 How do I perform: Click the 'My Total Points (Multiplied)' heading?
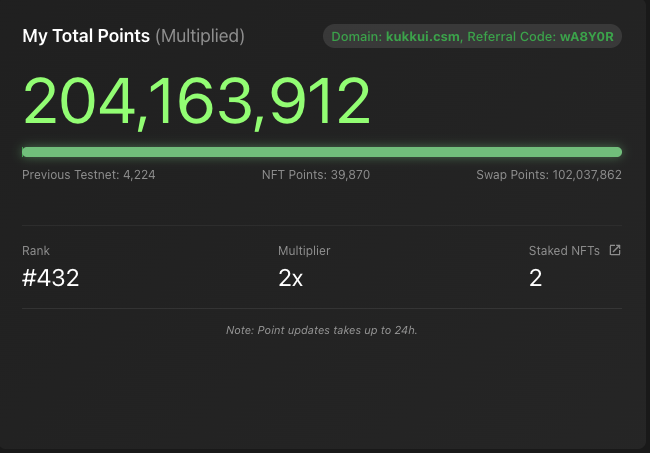(133, 36)
